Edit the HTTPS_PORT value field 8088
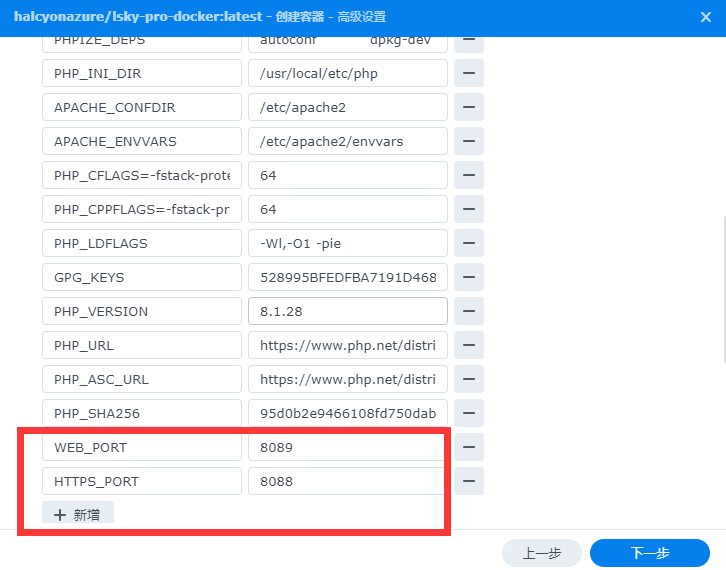Screen dimensions: 726x570 (347, 481)
